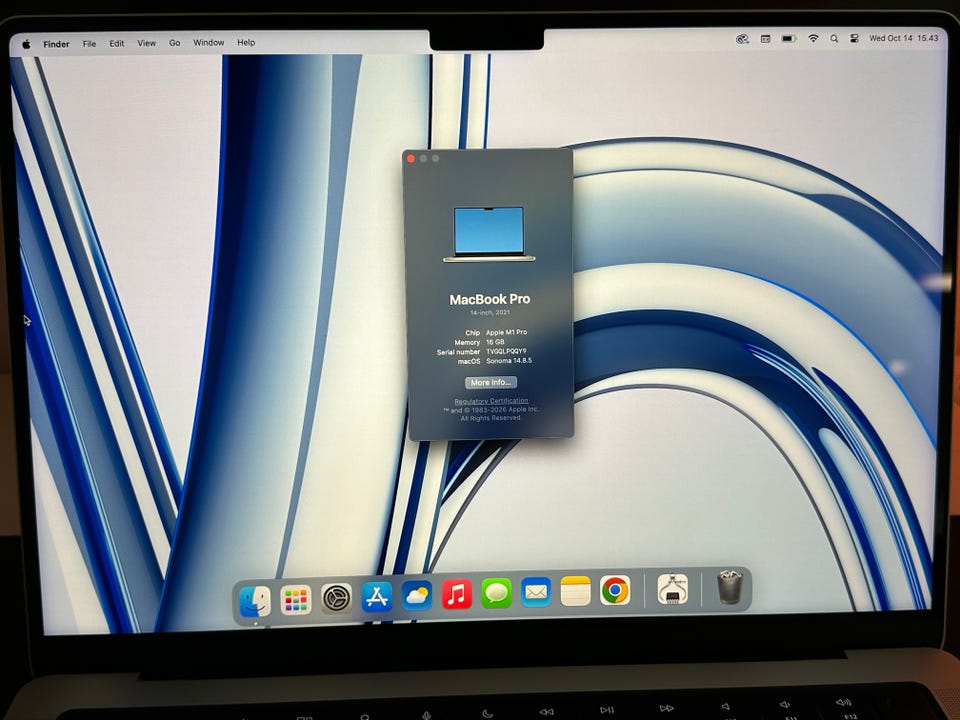Close the About This Mac window

coord(411,159)
